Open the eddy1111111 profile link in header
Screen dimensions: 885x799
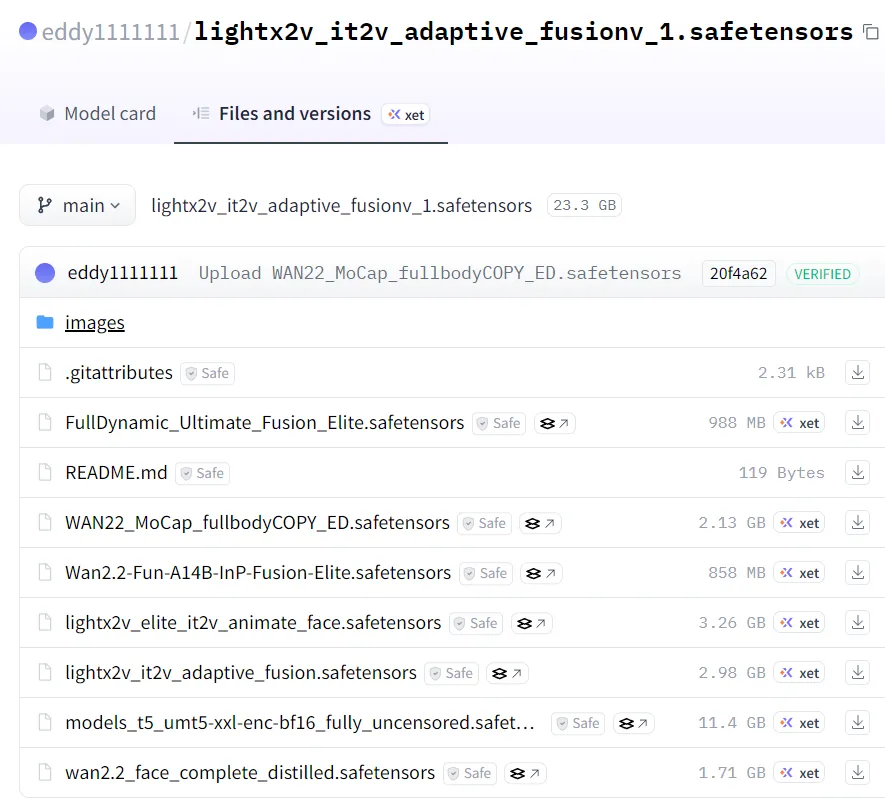tap(110, 32)
